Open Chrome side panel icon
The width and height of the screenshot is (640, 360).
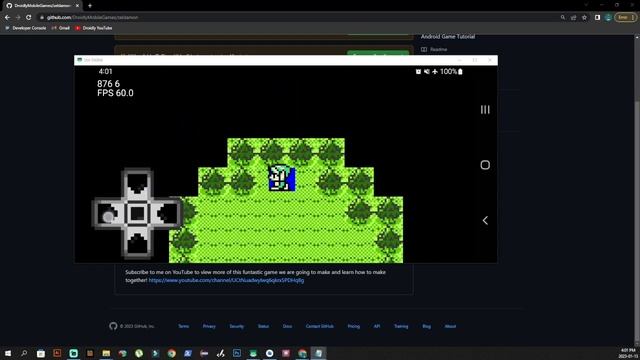click(597, 18)
